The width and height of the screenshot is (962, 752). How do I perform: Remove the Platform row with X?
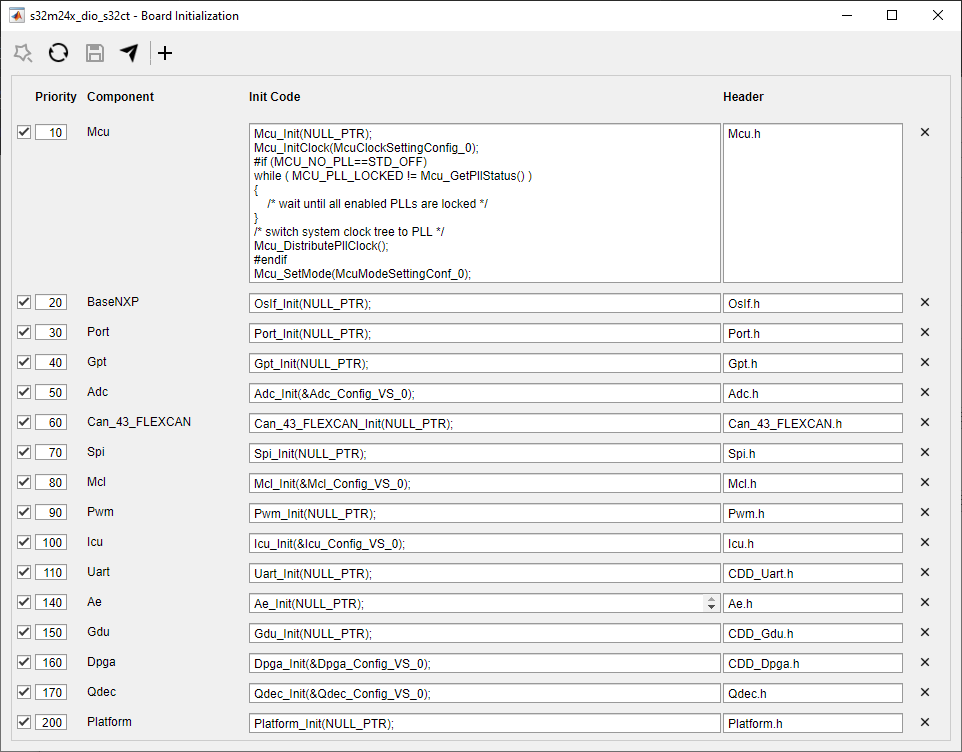[x=925, y=723]
